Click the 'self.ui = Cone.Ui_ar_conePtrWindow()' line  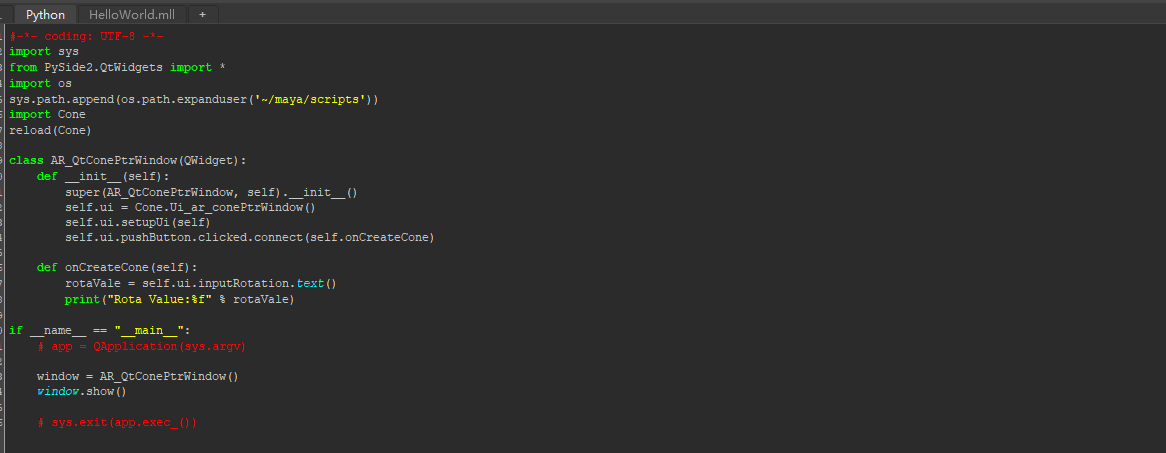[190, 208]
